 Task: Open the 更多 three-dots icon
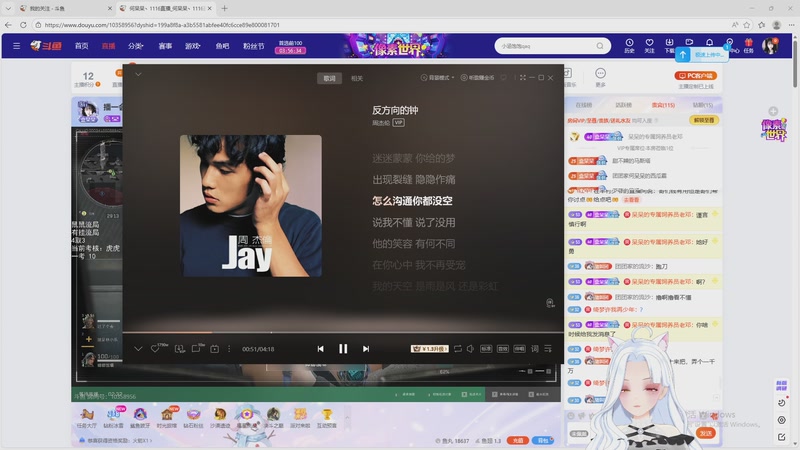(600, 77)
